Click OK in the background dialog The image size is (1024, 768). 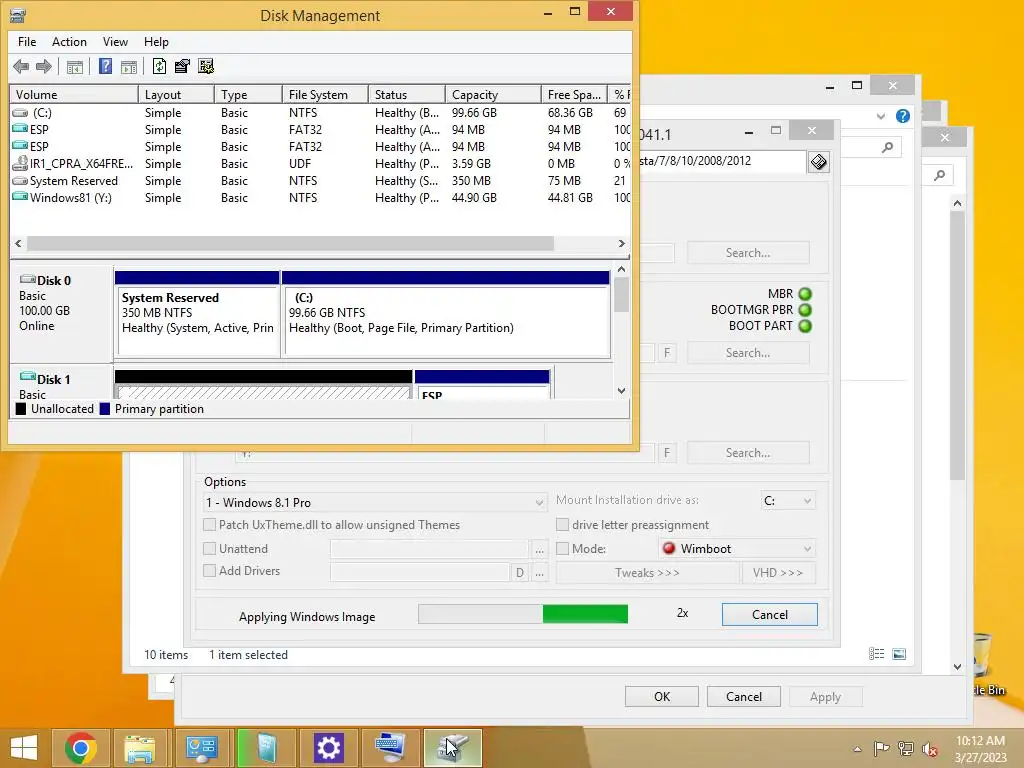pyautogui.click(x=662, y=697)
